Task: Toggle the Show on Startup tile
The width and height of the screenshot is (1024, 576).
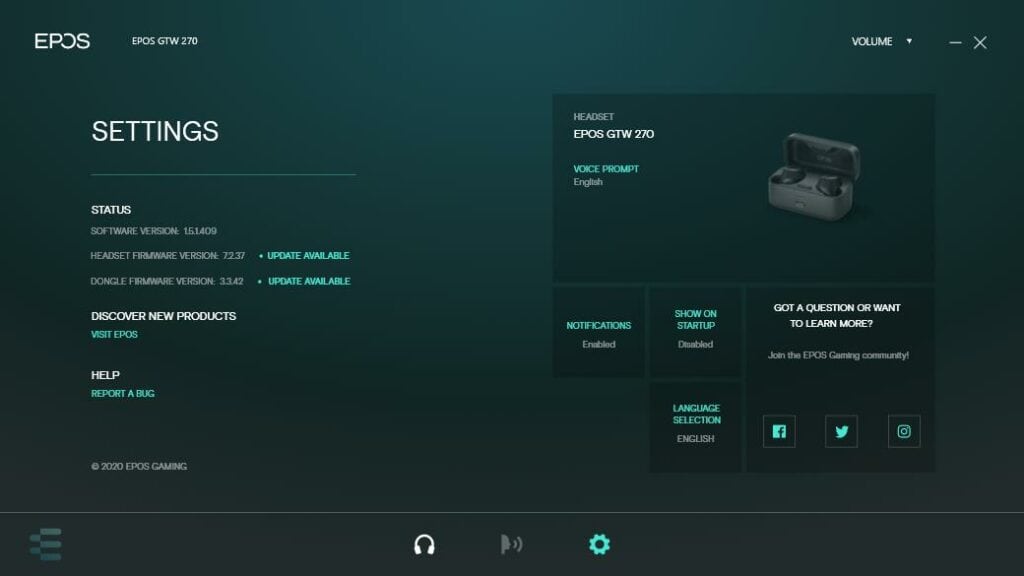Action: 695,329
